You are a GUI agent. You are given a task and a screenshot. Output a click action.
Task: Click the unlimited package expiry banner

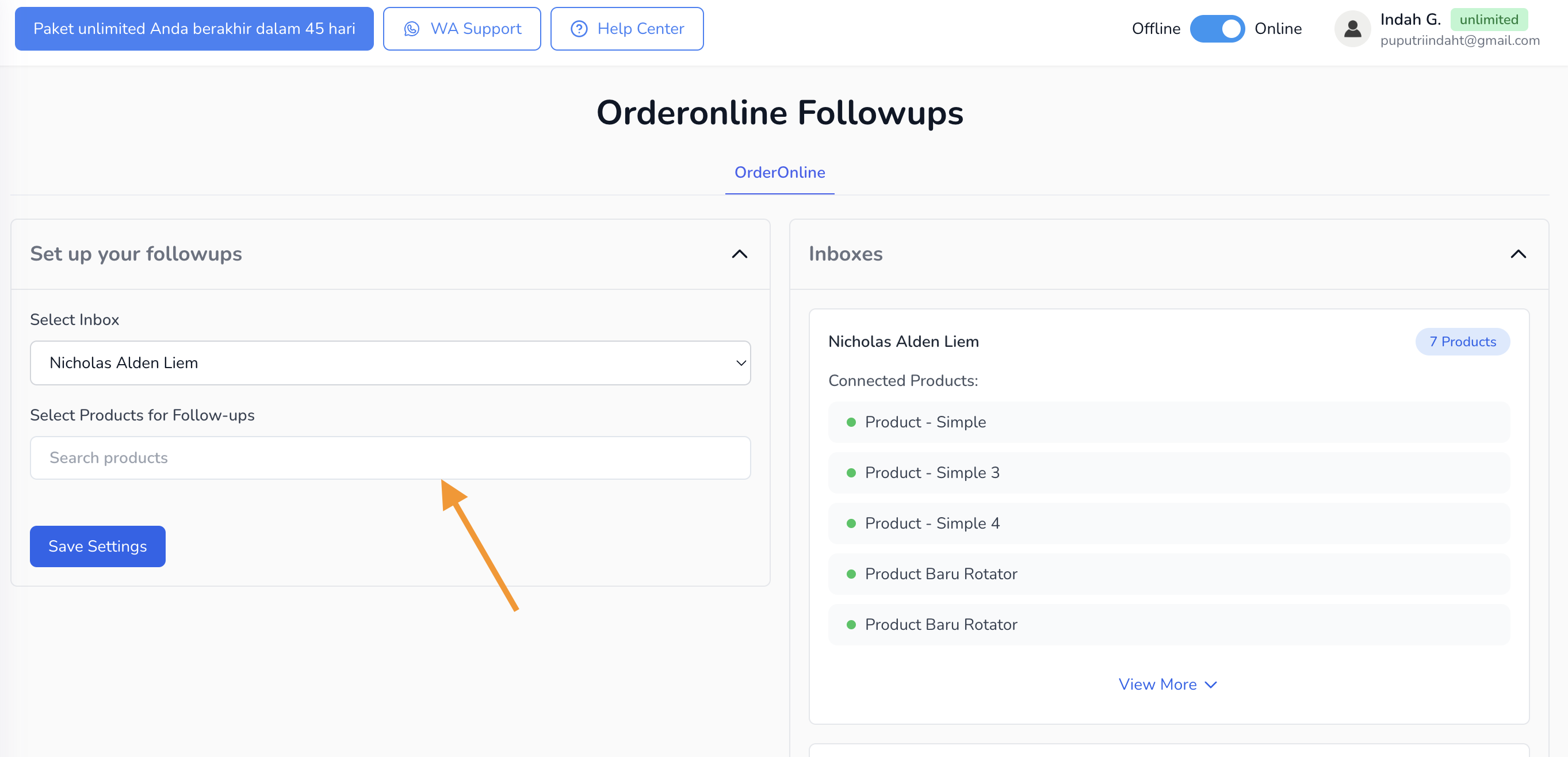pos(194,29)
